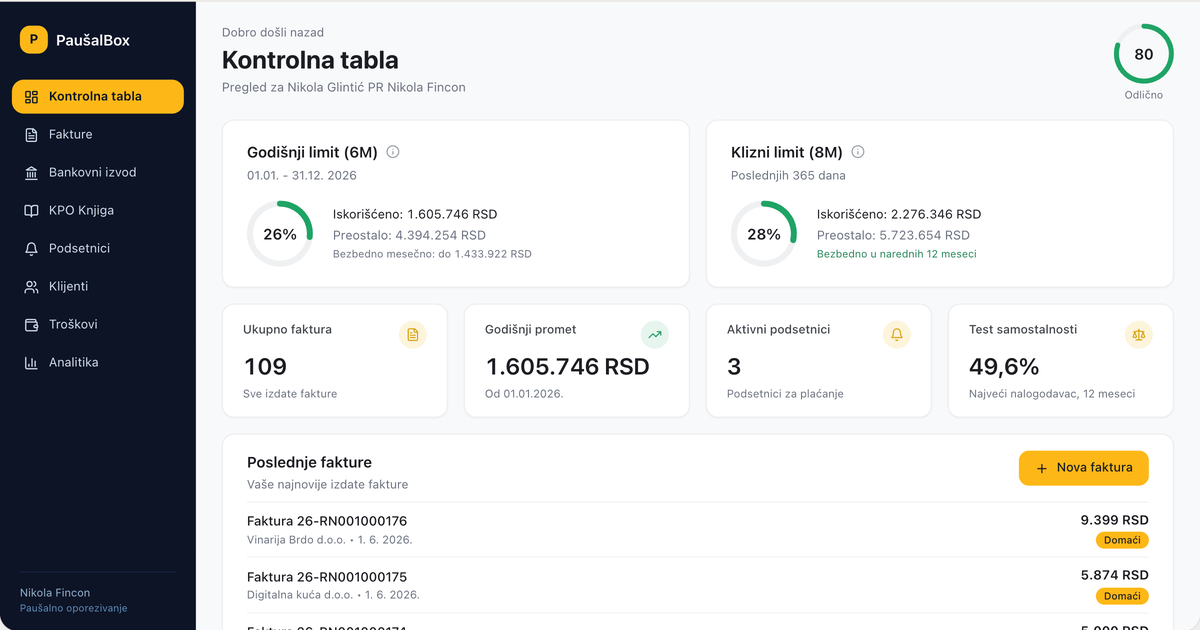Viewport: 1200px width, 630px height.
Task: Click info icon next to Godišnji limit (6M)
Action: click(x=393, y=152)
